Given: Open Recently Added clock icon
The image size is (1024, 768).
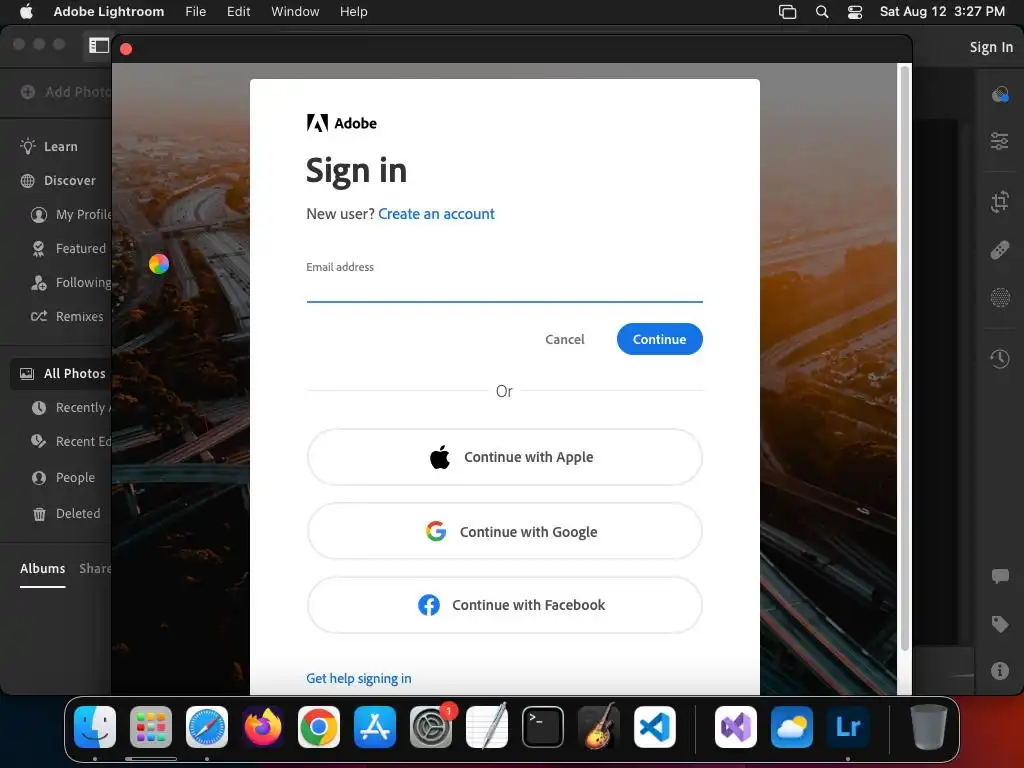Looking at the screenshot, I should coord(39,408).
